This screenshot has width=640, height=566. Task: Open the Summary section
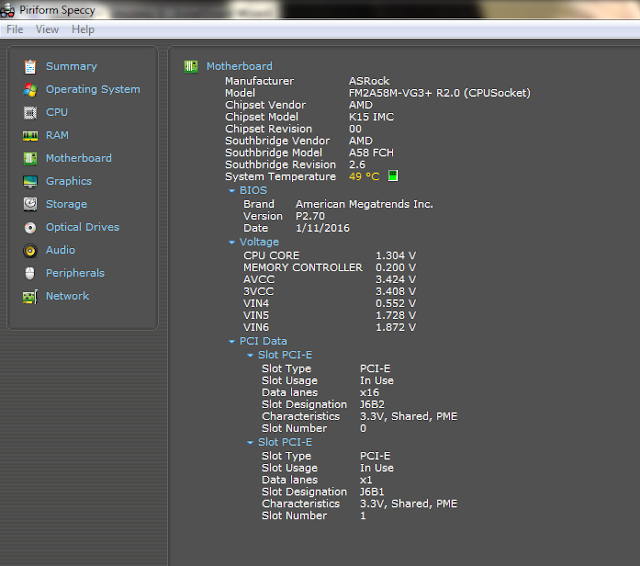click(x=71, y=67)
